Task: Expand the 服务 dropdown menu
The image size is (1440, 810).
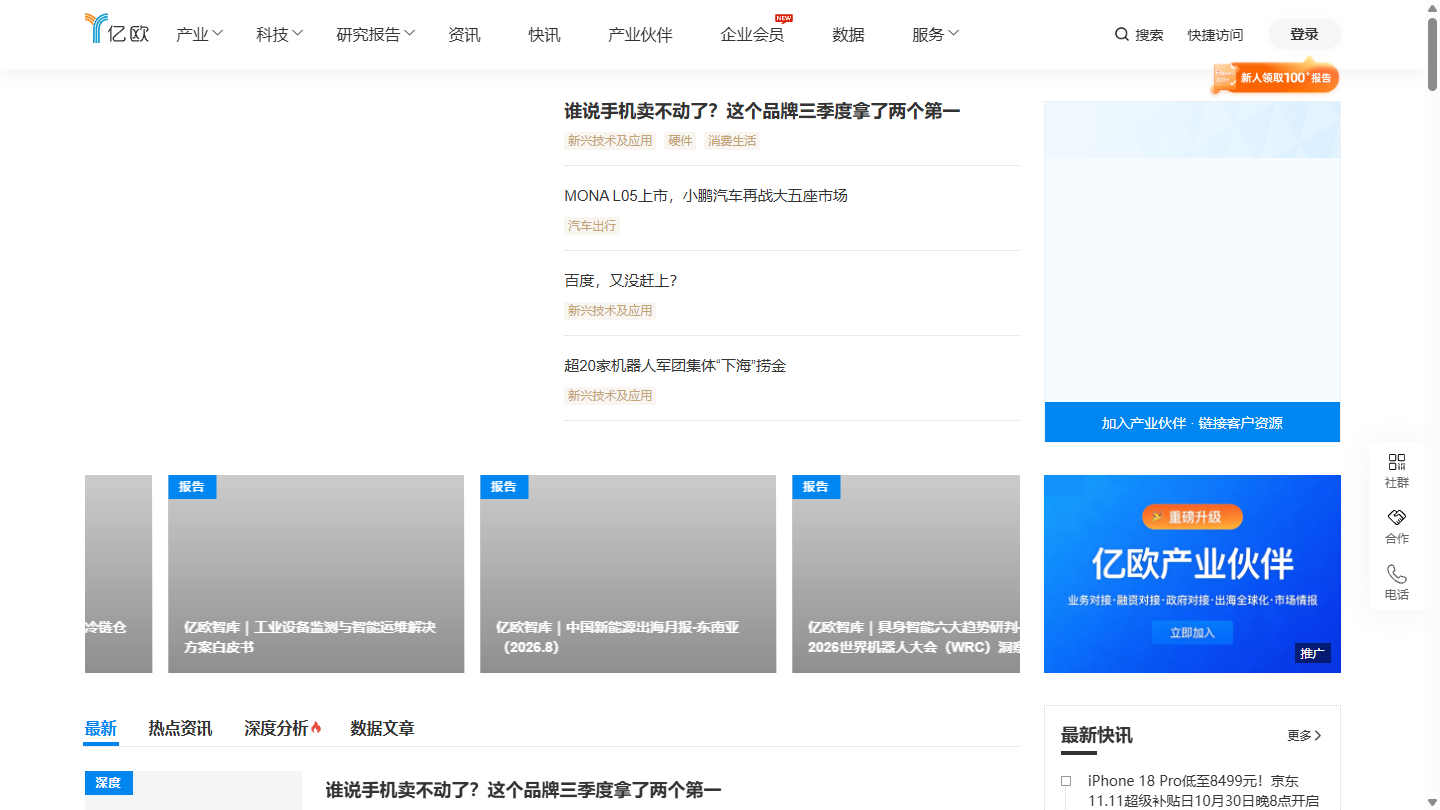Action: 936,34
